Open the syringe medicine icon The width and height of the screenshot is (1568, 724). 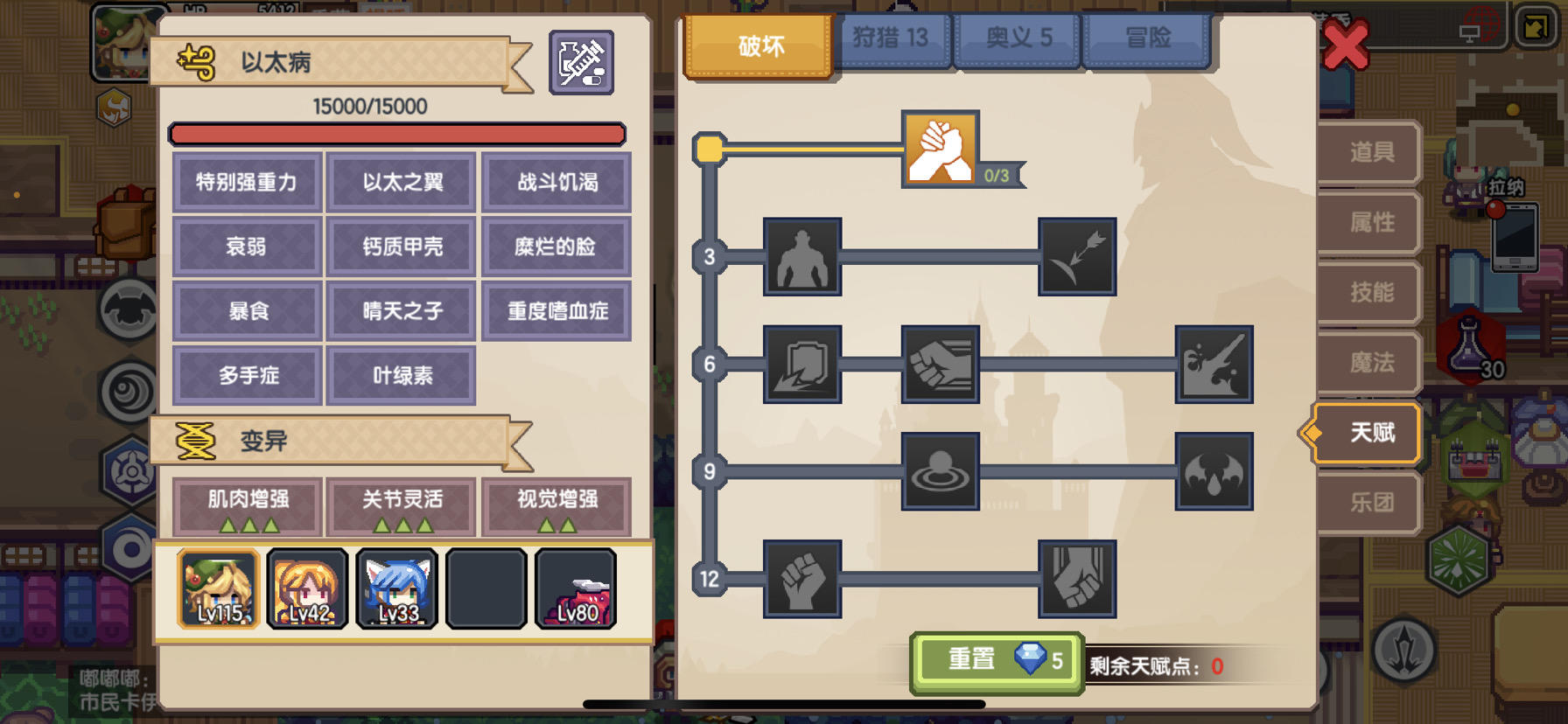582,62
